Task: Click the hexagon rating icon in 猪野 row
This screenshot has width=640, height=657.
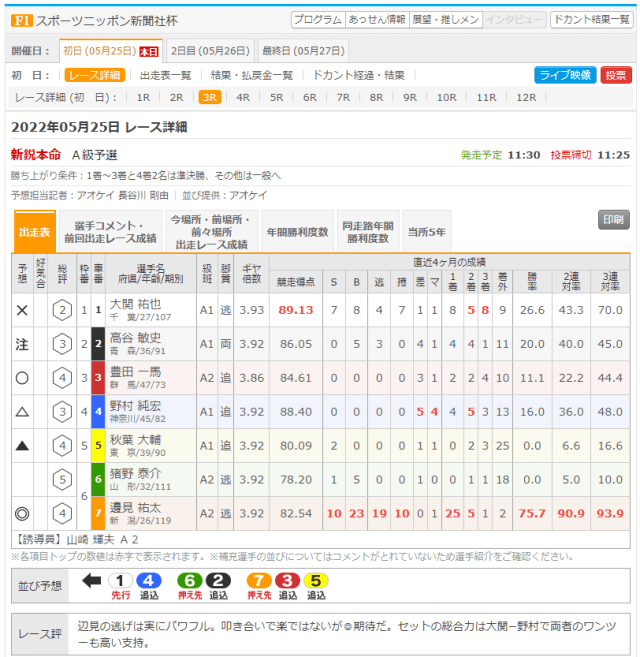Action: (62, 480)
